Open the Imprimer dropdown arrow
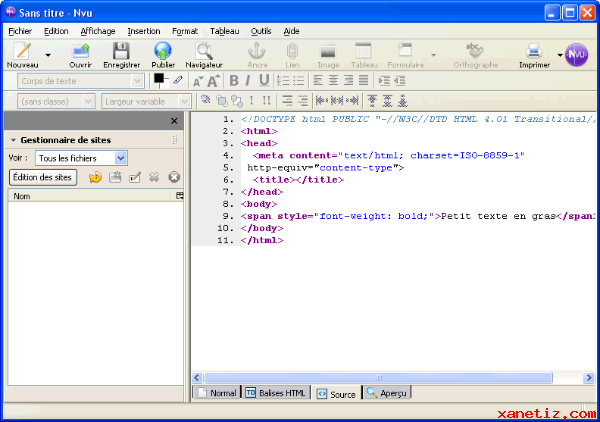Screen dimensions: 600x422 [560, 55]
